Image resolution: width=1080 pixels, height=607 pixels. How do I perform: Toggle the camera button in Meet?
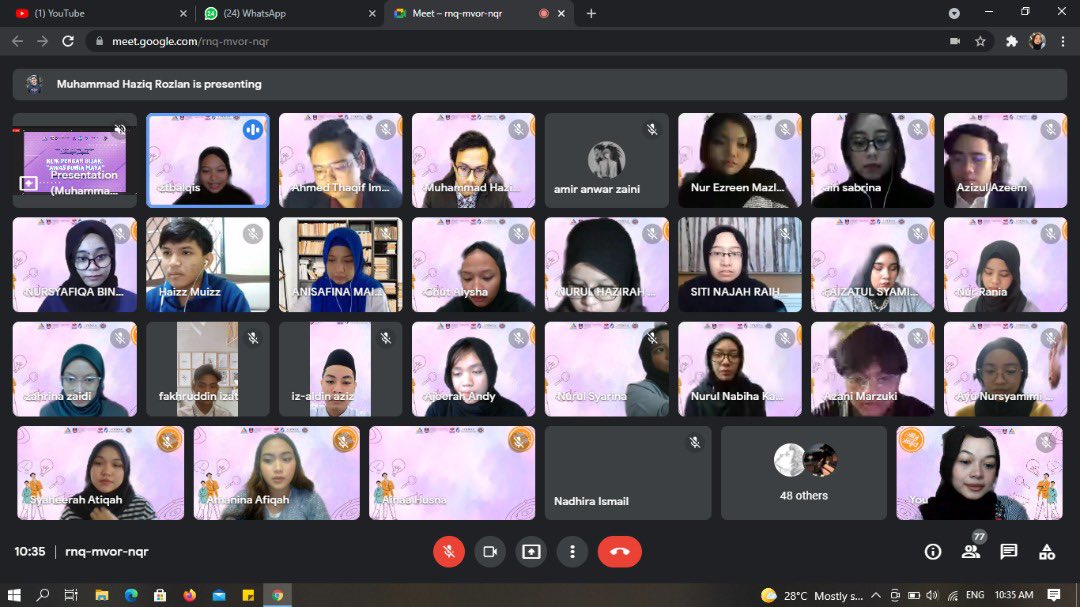[x=490, y=551]
